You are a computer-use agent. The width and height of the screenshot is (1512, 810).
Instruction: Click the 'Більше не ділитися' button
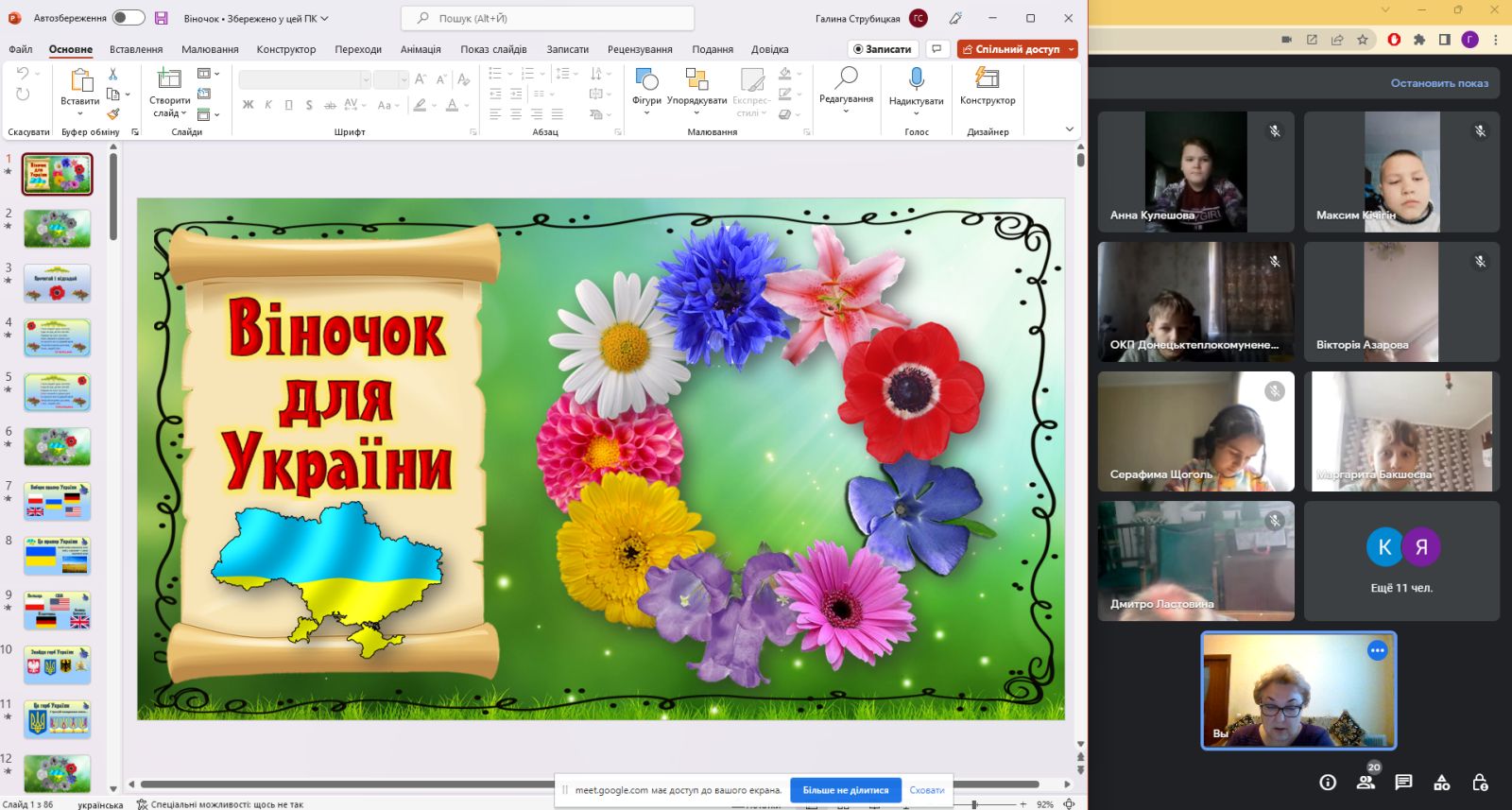point(846,790)
